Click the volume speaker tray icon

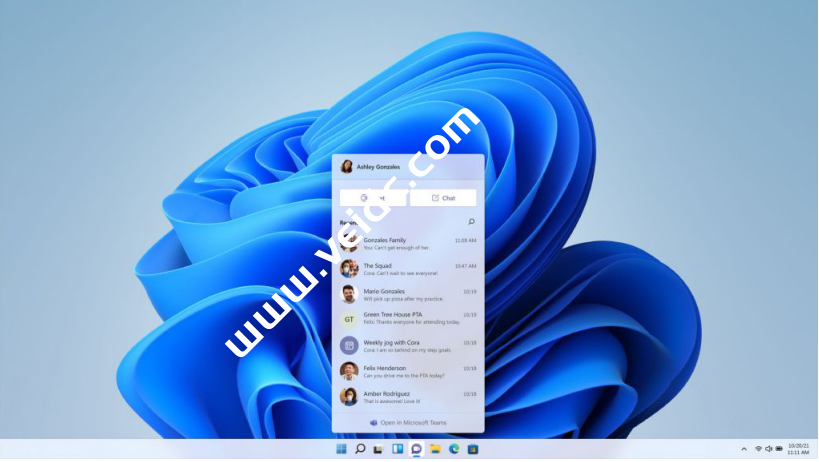(768, 450)
